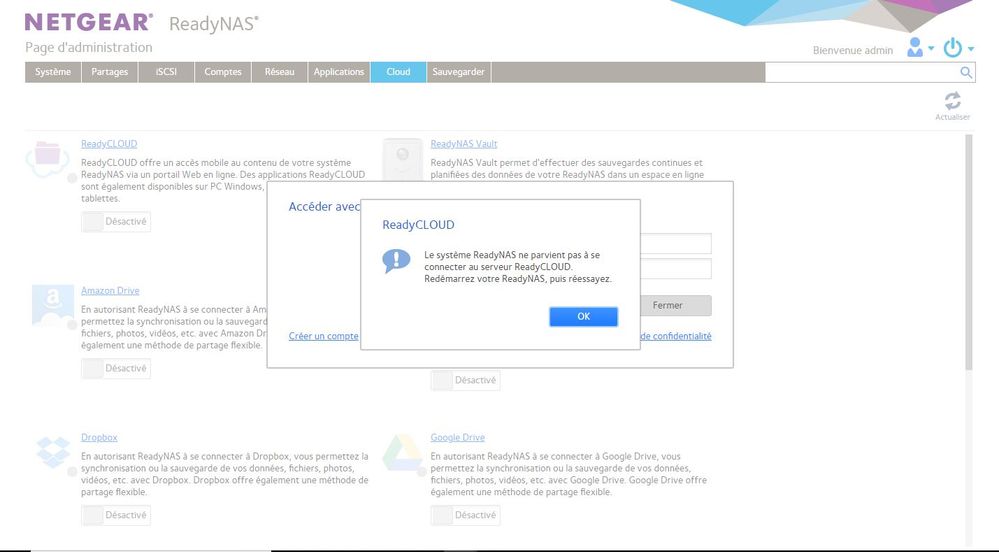Switch to the Applications tab
The image size is (999, 552).
[x=339, y=72]
